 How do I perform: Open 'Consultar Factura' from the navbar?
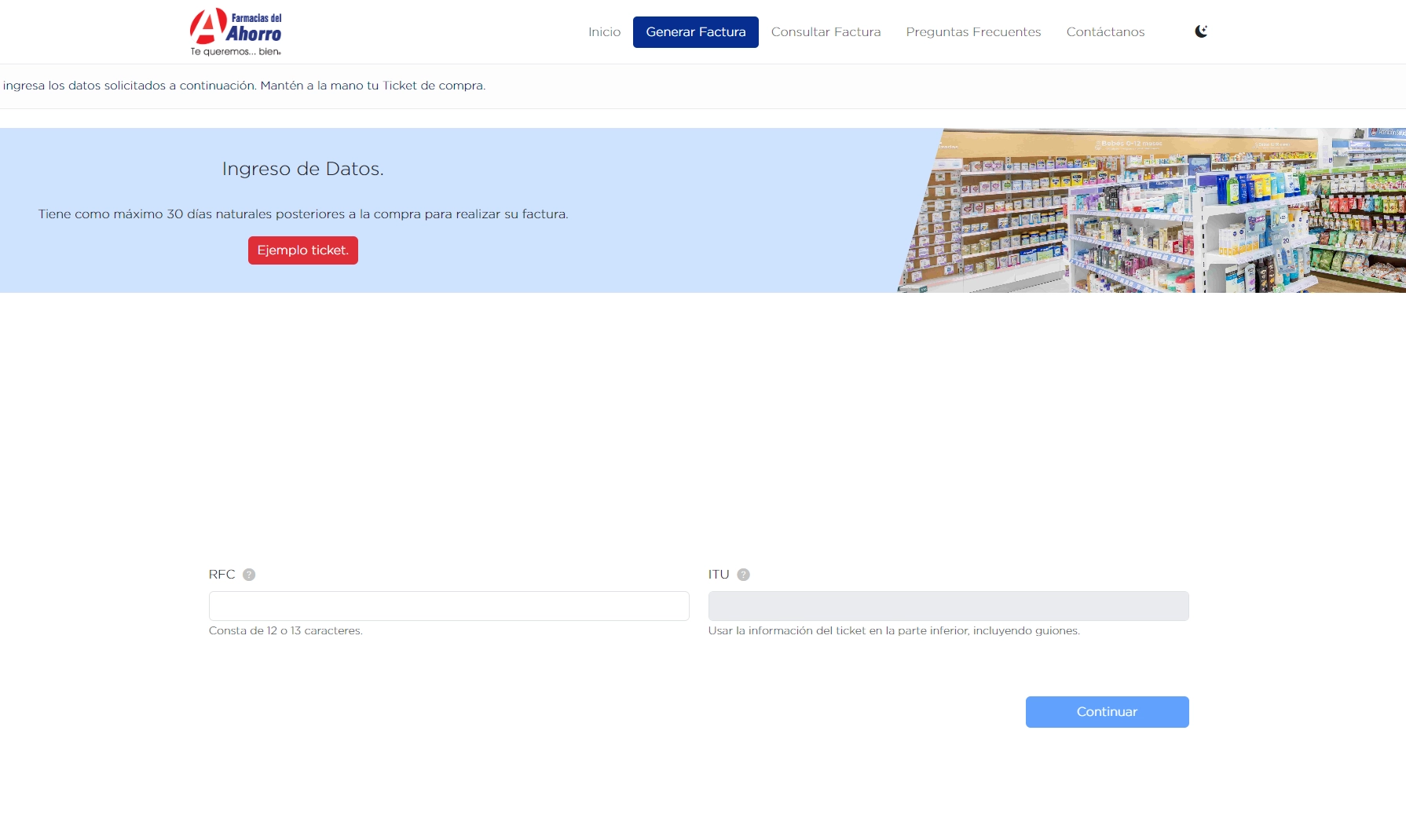point(826,31)
